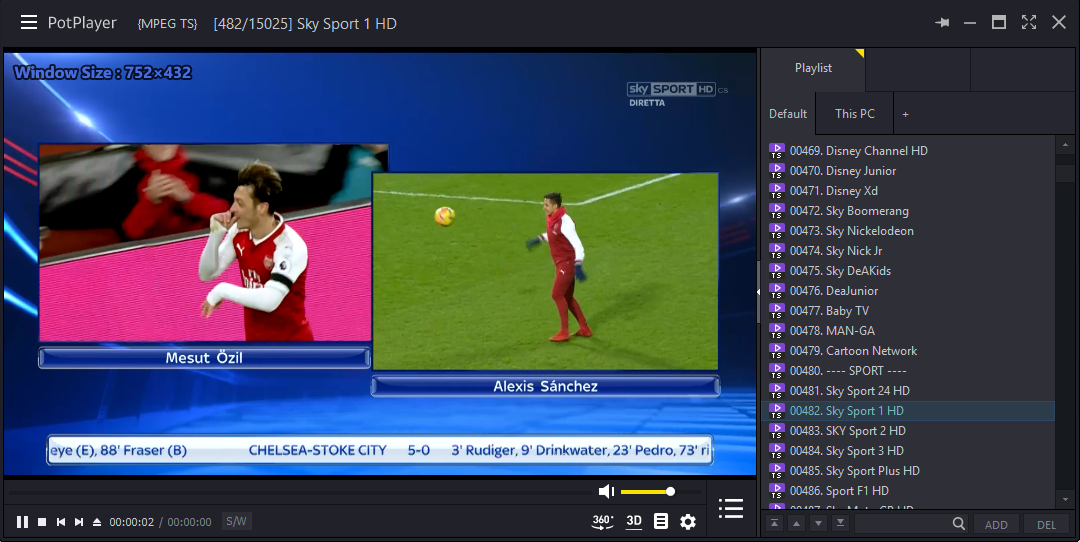Switch to the This PC tab
This screenshot has width=1080, height=542.
click(x=855, y=114)
